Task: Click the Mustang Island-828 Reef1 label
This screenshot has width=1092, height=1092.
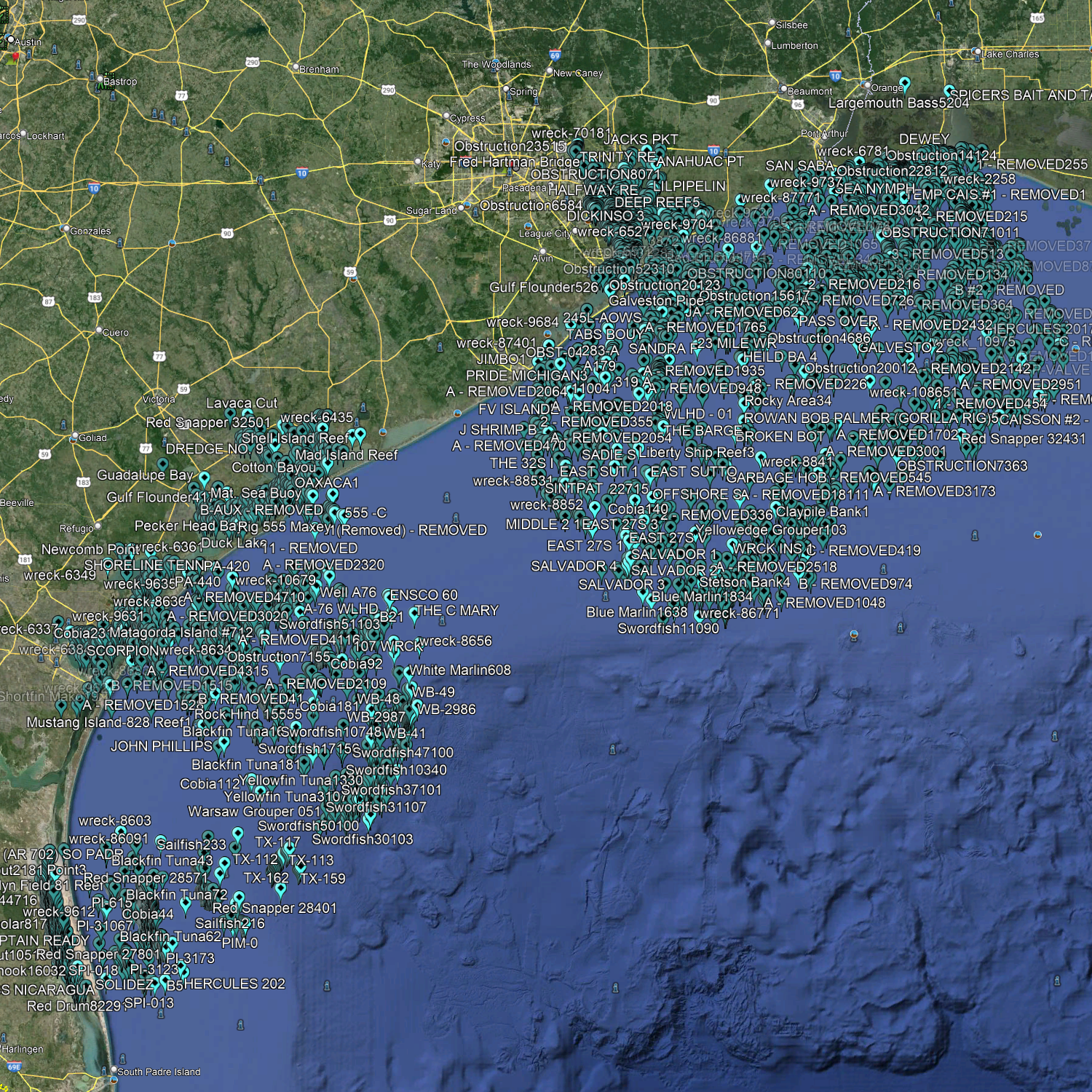Action: coord(108,722)
